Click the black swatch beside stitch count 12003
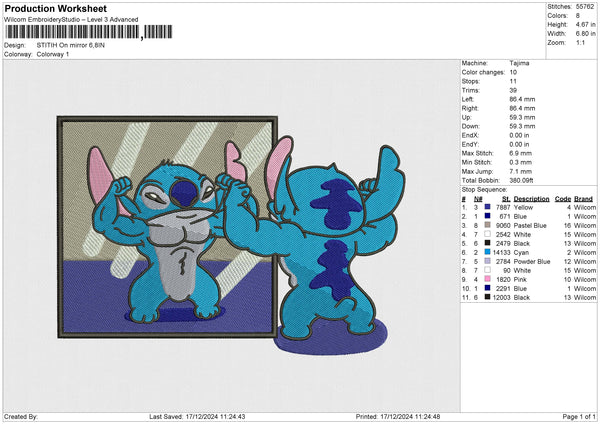Image resolution: width=600 pixels, height=424 pixels. [488, 297]
